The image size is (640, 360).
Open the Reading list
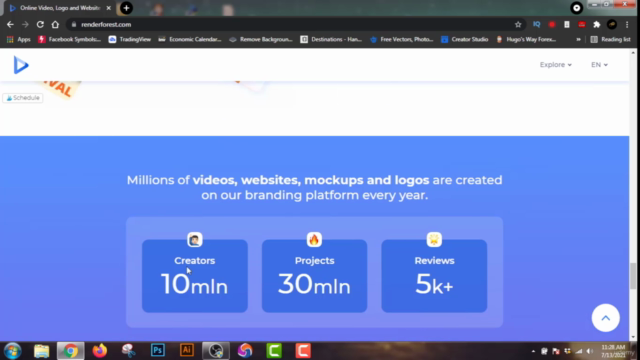(611, 39)
